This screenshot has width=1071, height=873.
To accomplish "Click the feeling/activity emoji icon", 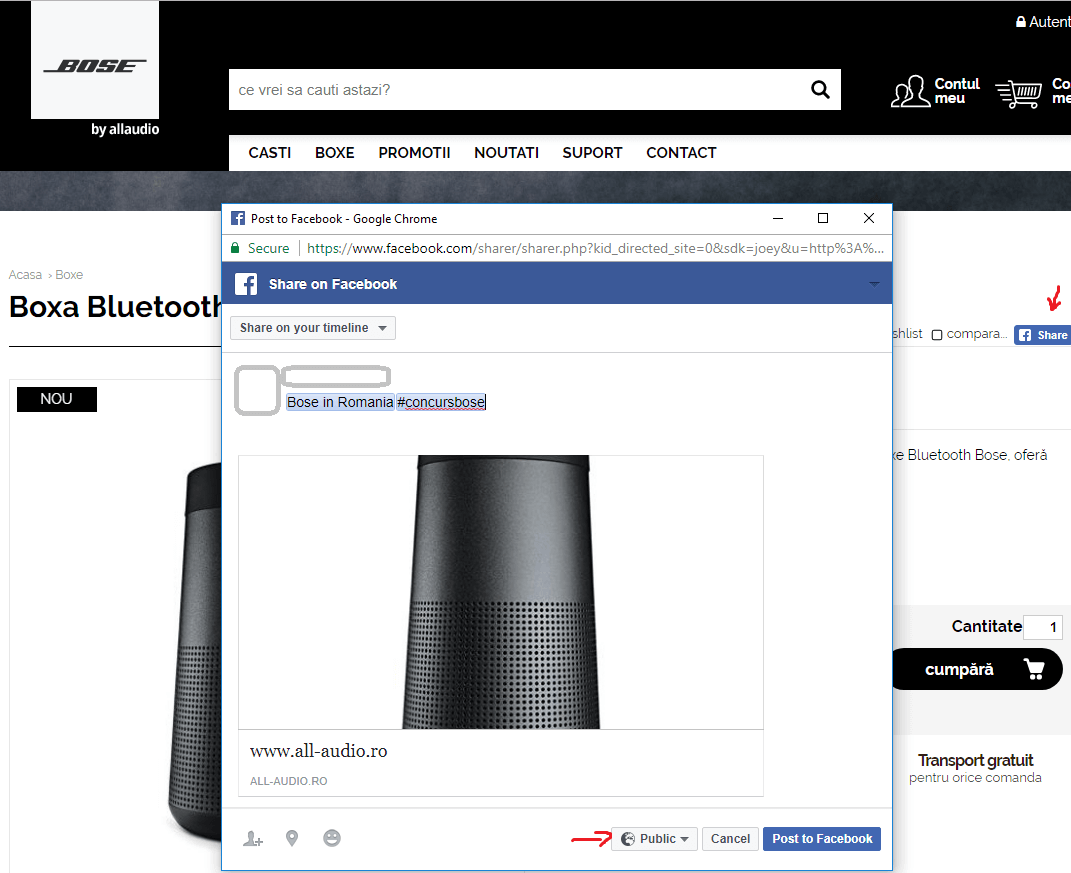I will click(x=332, y=838).
